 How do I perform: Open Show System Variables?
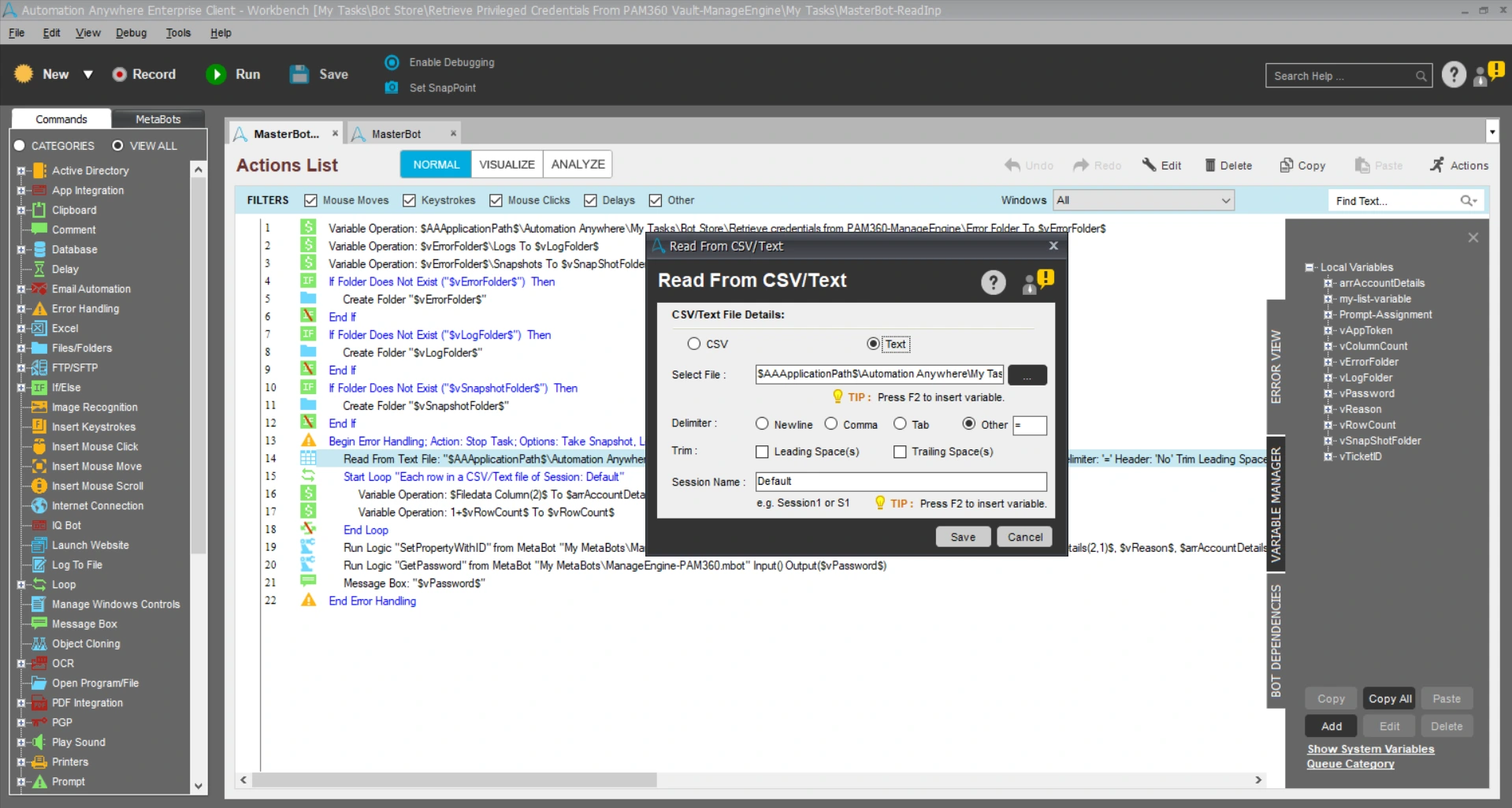point(1370,749)
